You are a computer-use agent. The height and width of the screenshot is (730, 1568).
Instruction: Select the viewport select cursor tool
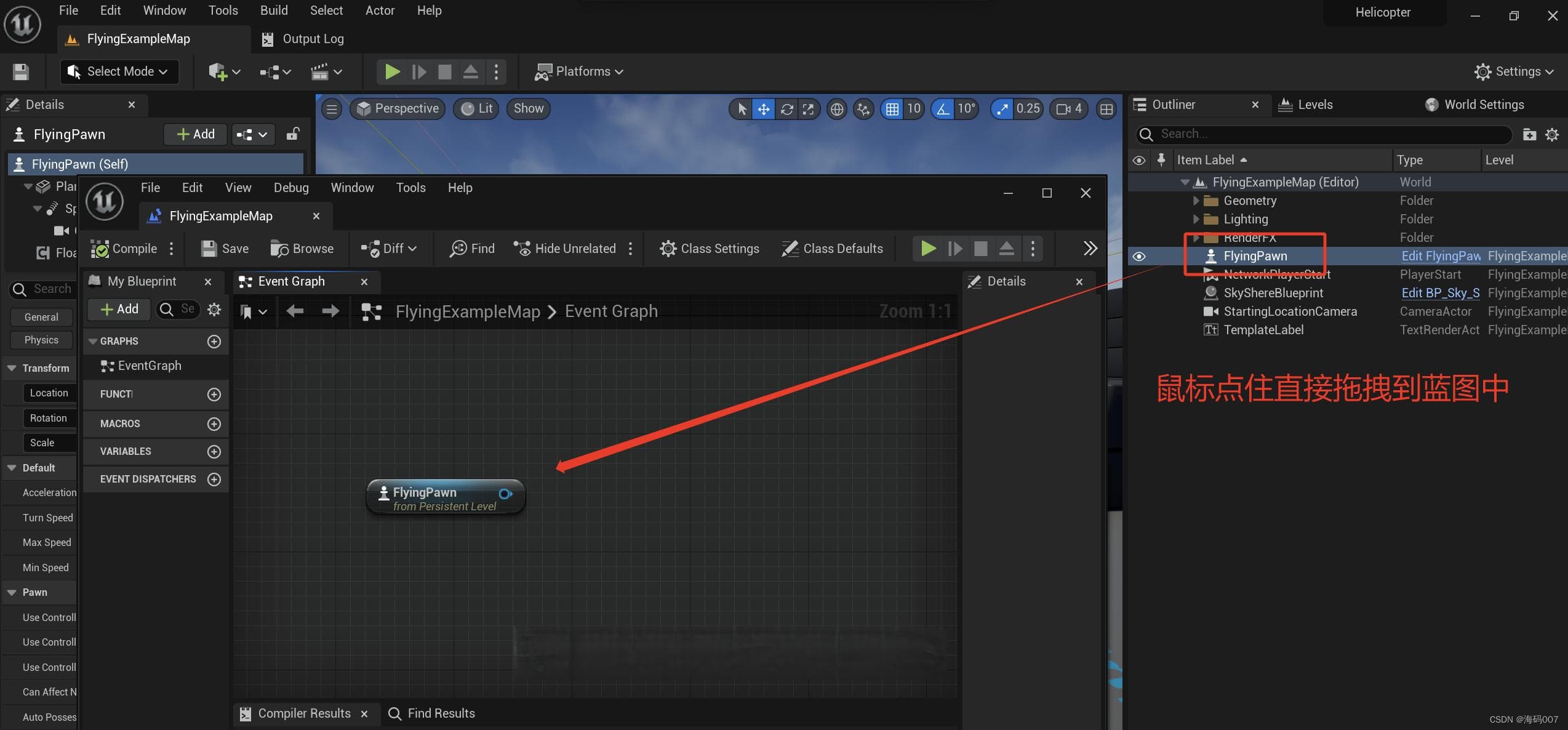(x=742, y=109)
